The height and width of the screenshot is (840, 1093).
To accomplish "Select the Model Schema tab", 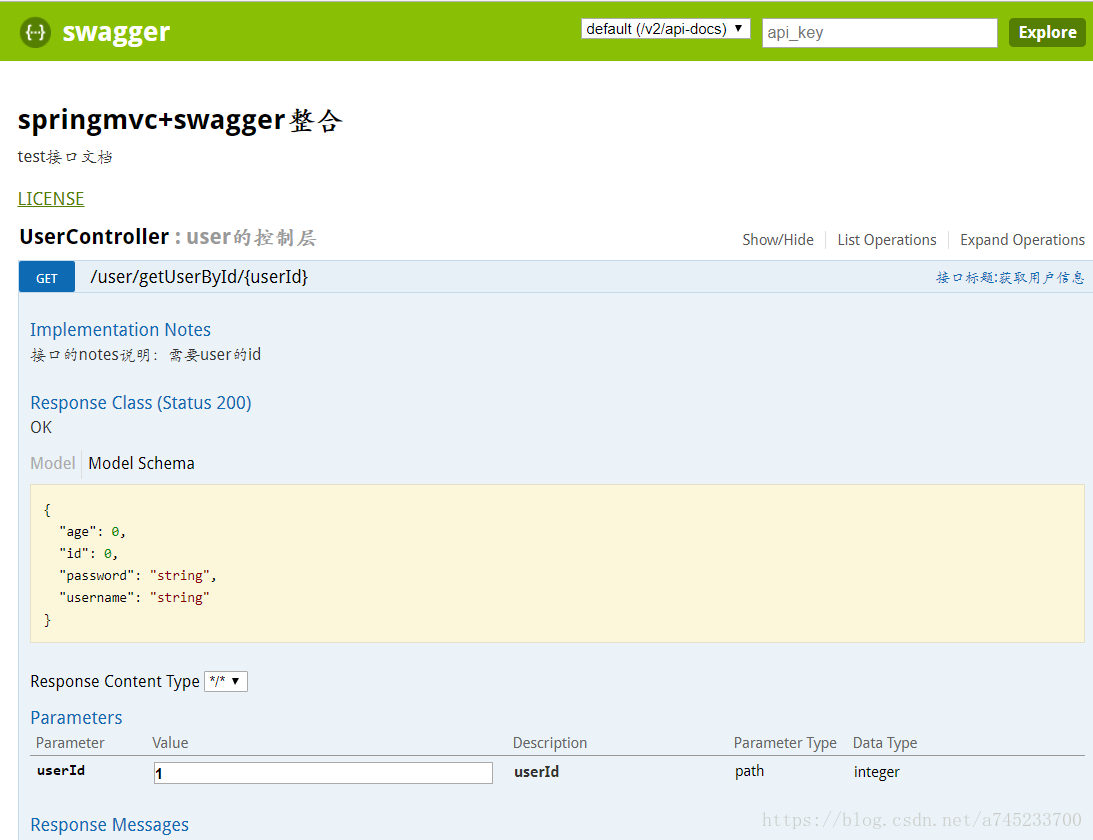I will point(141,463).
